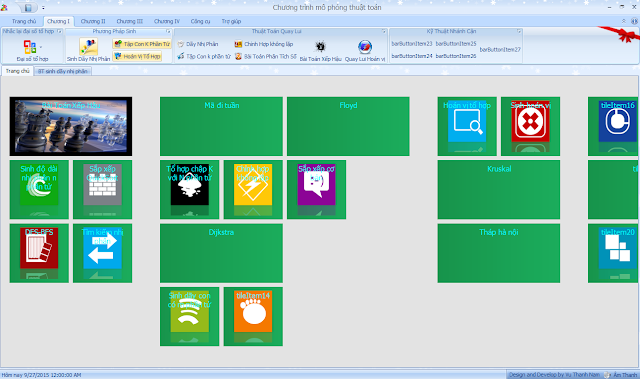Open Tổ hợp chập K với N phần tử tile

pyautogui.click(x=189, y=190)
